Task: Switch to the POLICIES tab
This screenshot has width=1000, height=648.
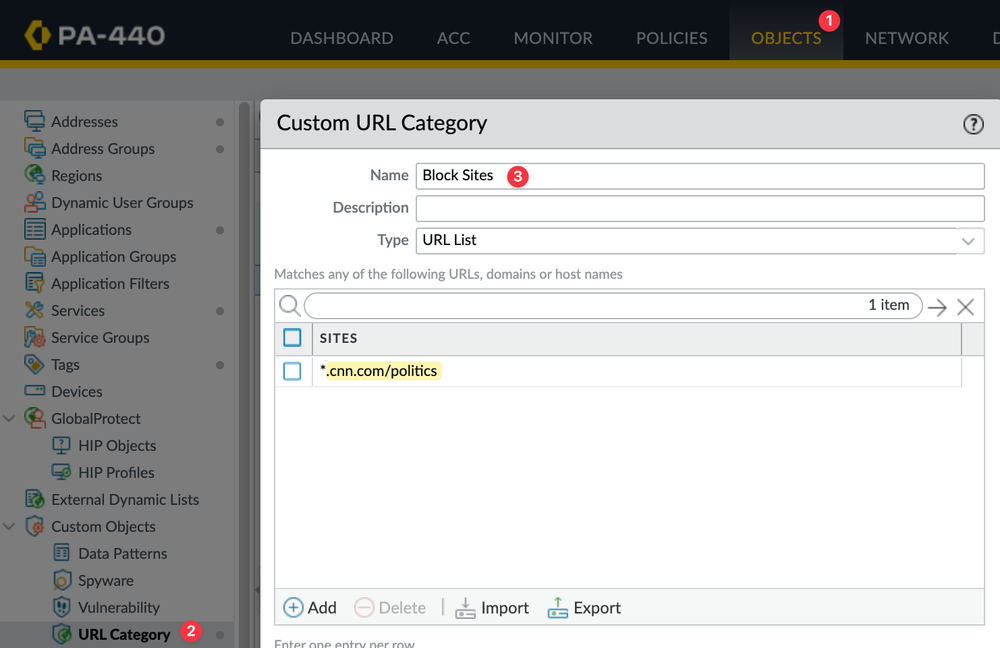Action: [x=671, y=37]
